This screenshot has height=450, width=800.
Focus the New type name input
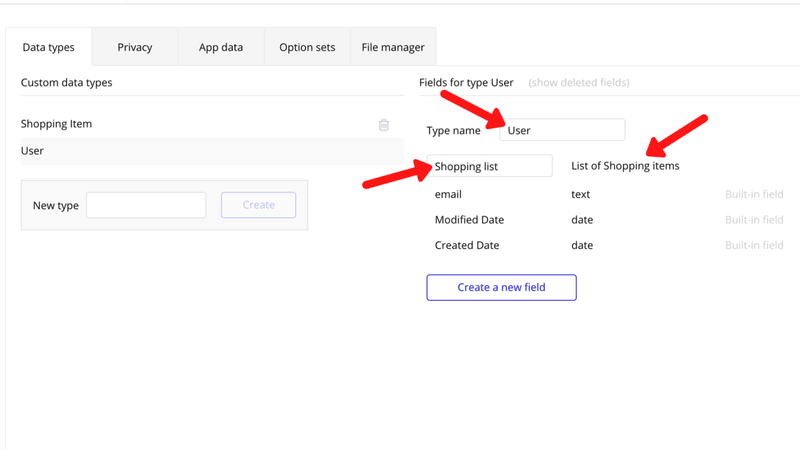coord(146,205)
